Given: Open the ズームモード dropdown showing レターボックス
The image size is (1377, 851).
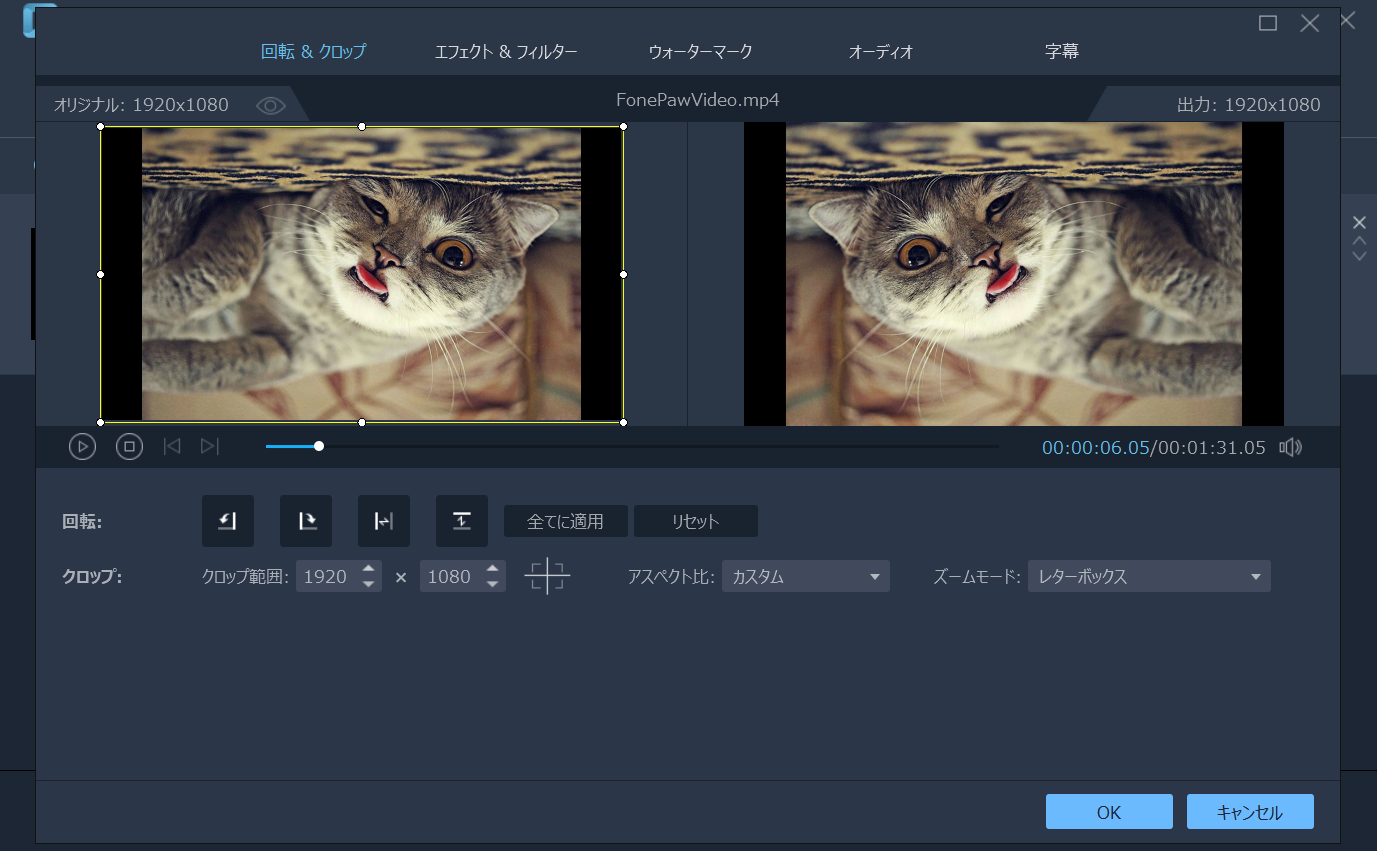Looking at the screenshot, I should click(1148, 575).
